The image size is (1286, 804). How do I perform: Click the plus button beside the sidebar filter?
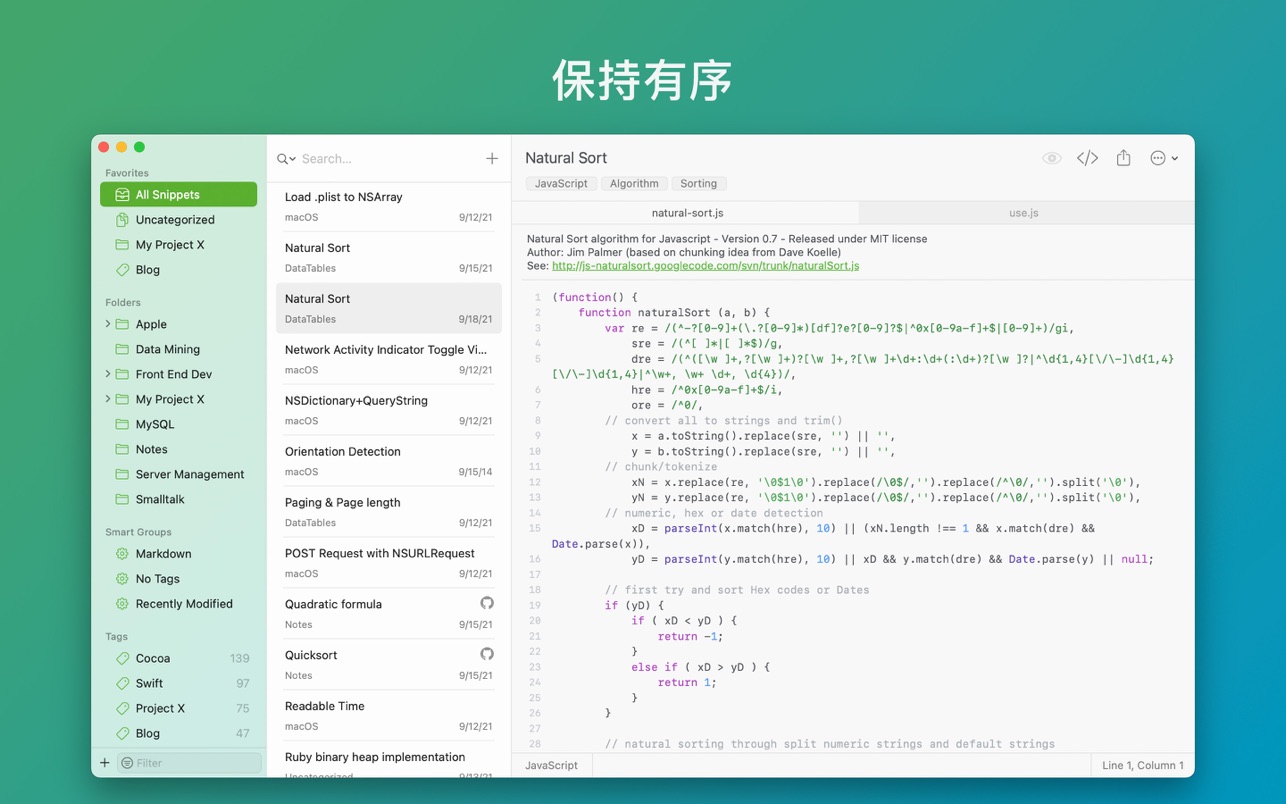(x=105, y=763)
